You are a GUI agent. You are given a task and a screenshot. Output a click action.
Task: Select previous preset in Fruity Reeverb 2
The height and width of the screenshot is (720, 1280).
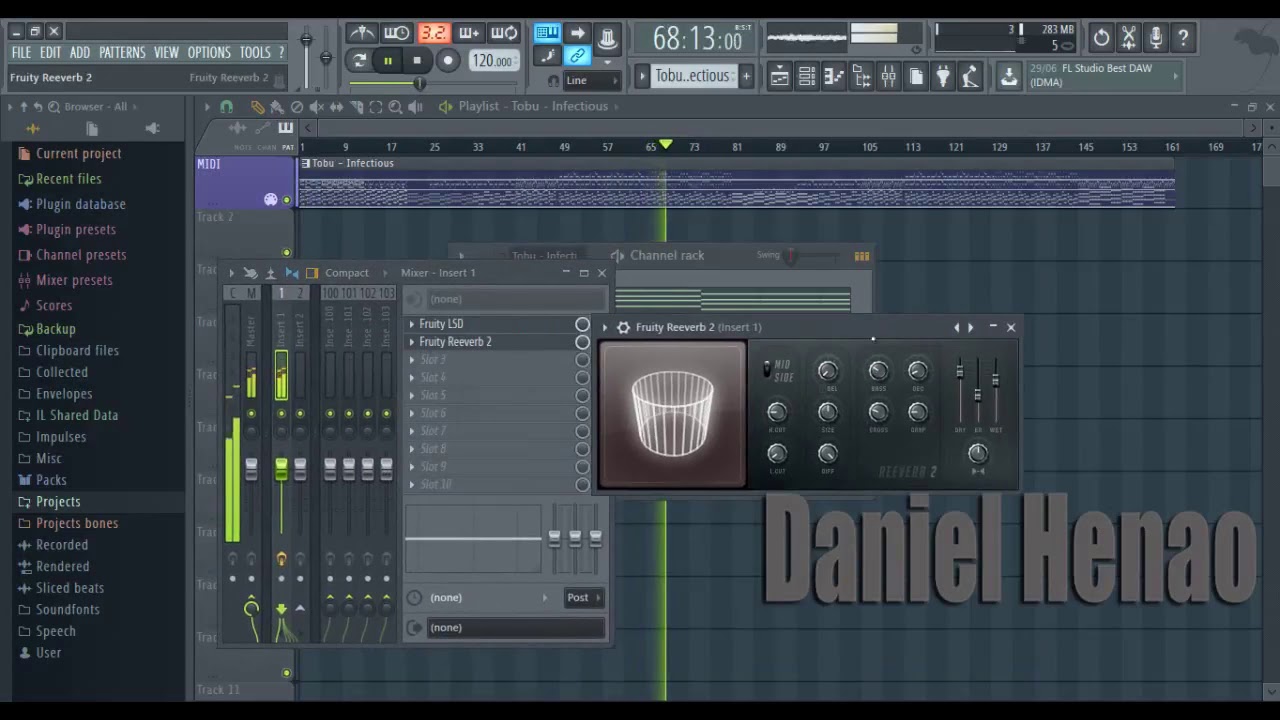click(x=957, y=327)
